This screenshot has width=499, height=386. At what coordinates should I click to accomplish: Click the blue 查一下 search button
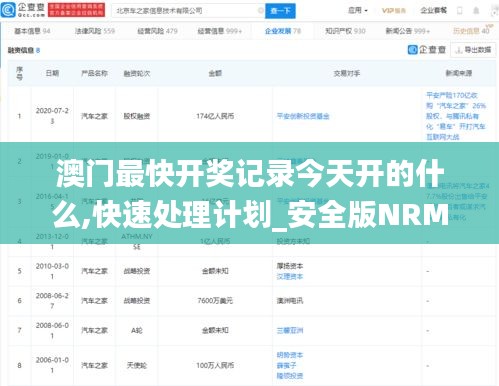click(280, 11)
